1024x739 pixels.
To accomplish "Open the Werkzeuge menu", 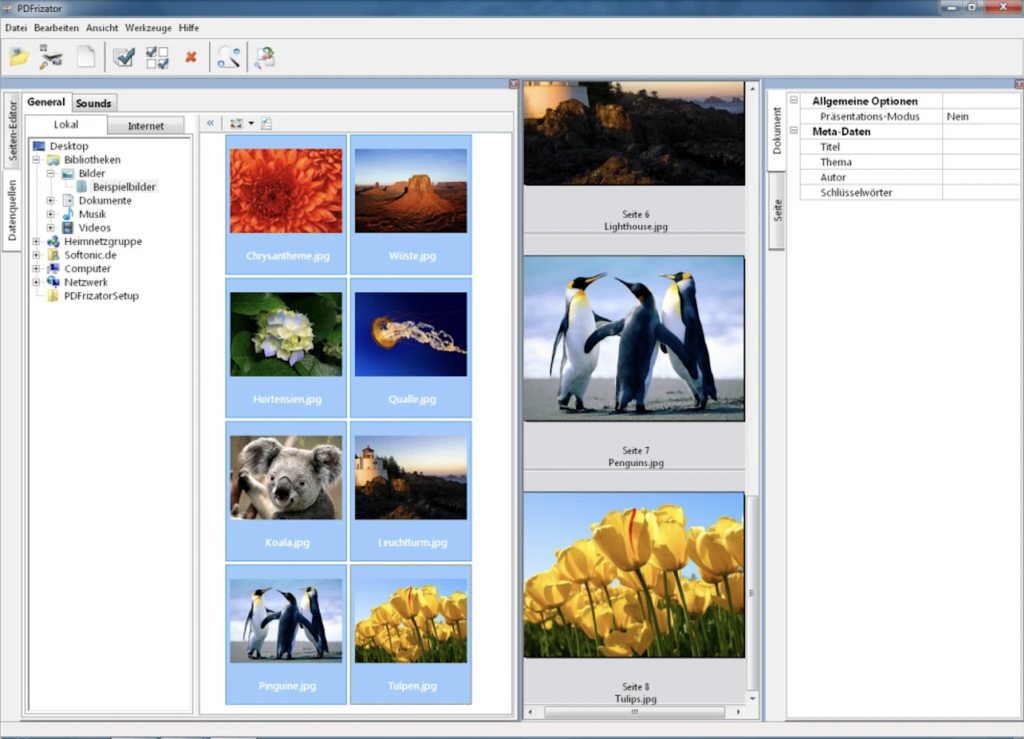I will click(148, 28).
